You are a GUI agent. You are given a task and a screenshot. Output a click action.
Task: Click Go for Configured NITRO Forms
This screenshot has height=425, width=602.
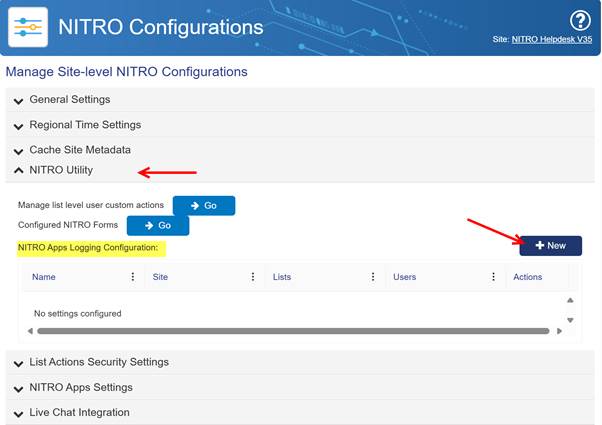click(158, 226)
